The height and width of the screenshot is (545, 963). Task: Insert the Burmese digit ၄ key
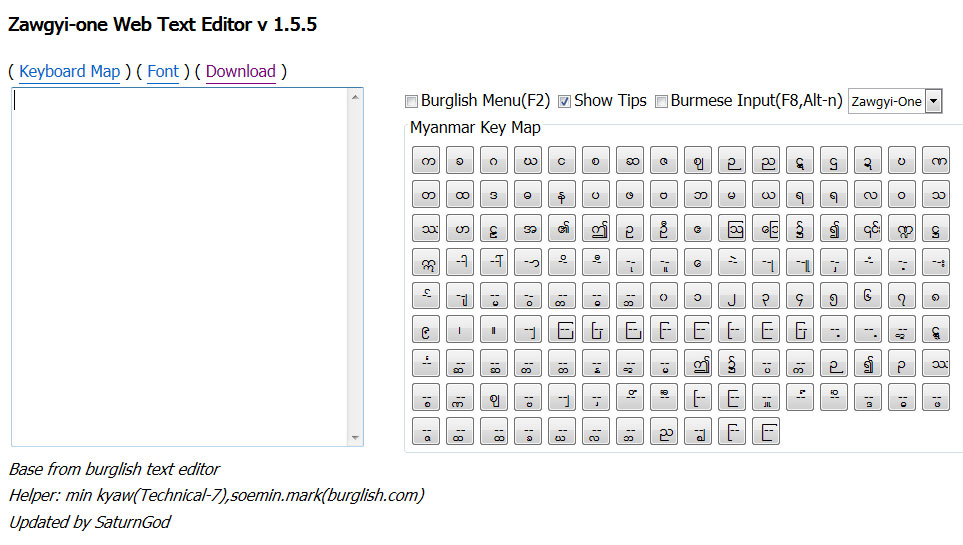point(800,297)
